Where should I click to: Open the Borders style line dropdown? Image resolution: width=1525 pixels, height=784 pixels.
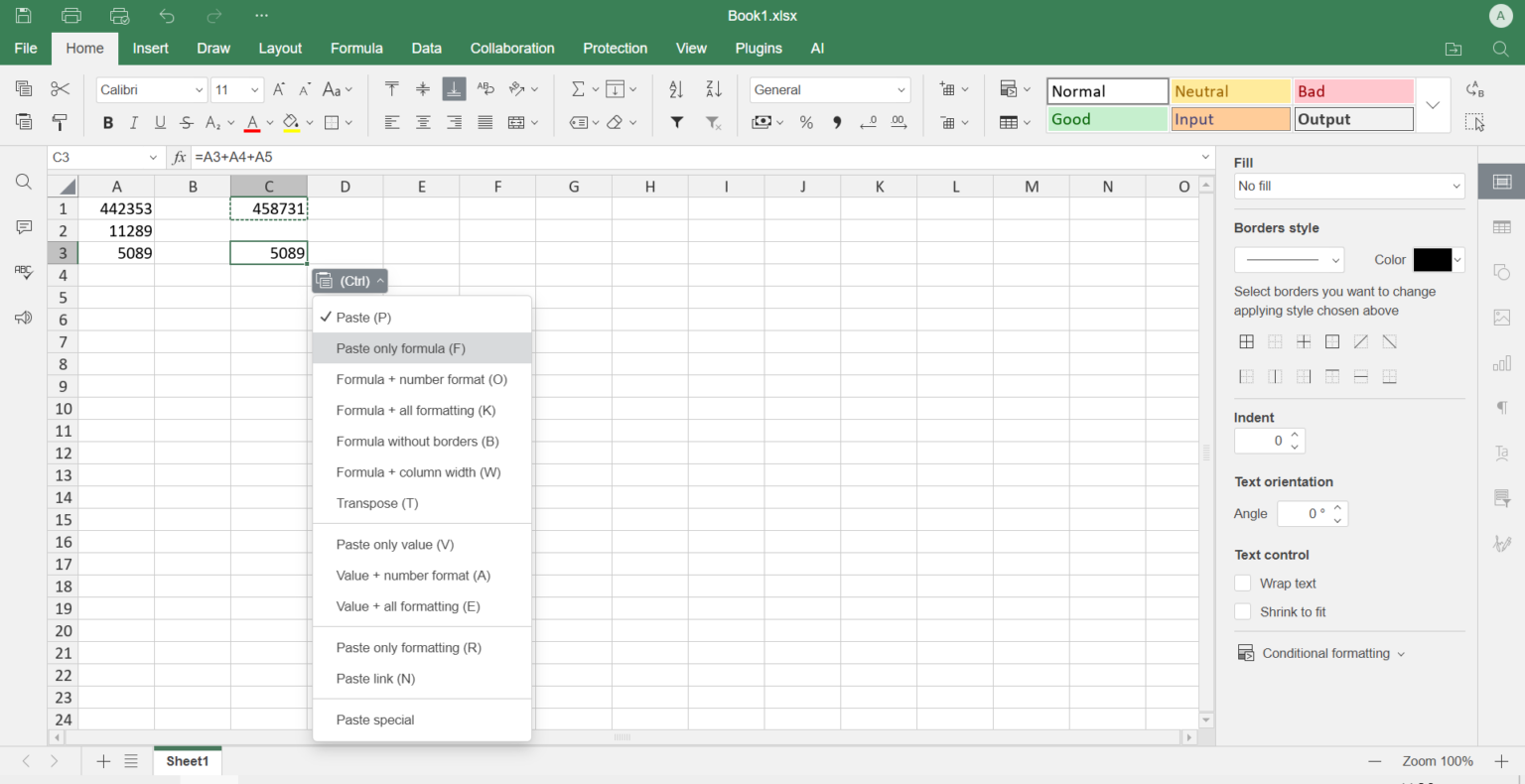1289,259
